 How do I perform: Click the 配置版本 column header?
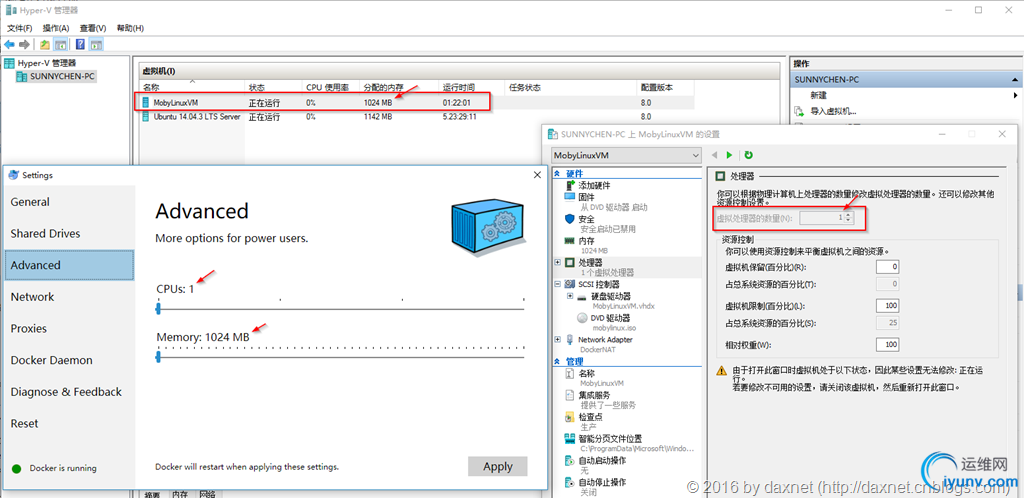click(665, 87)
